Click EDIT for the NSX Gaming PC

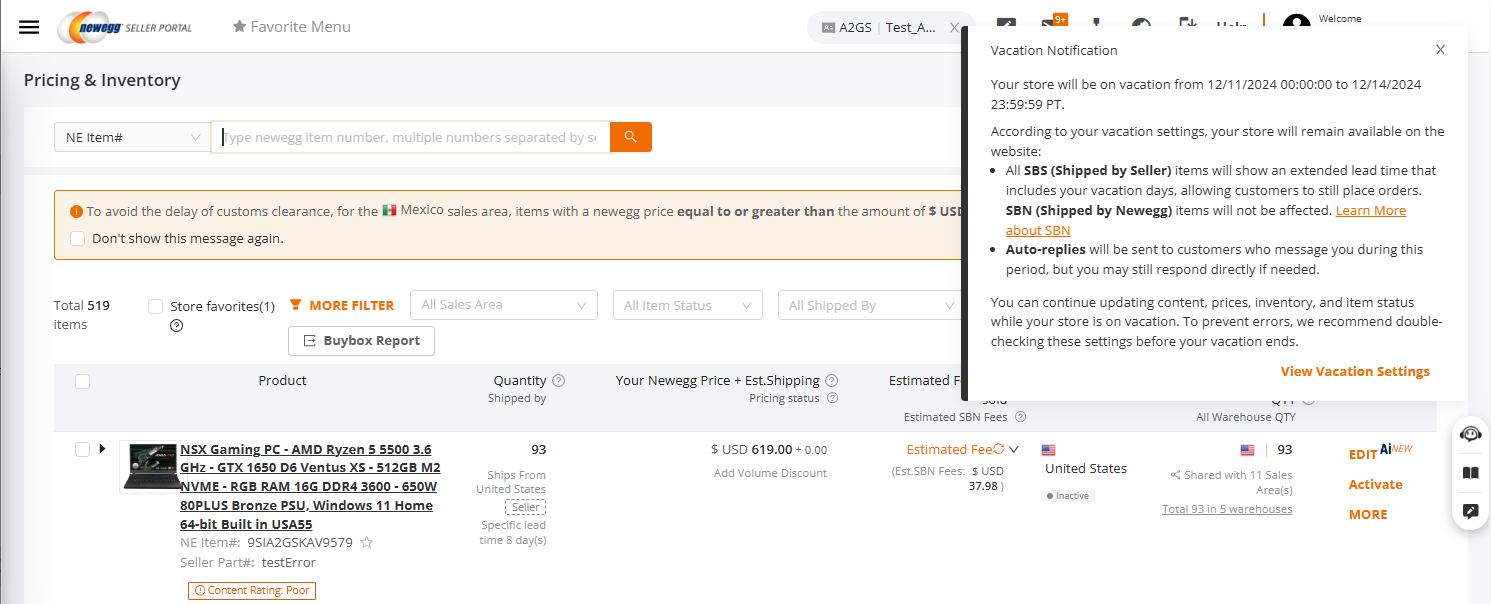coord(1363,454)
